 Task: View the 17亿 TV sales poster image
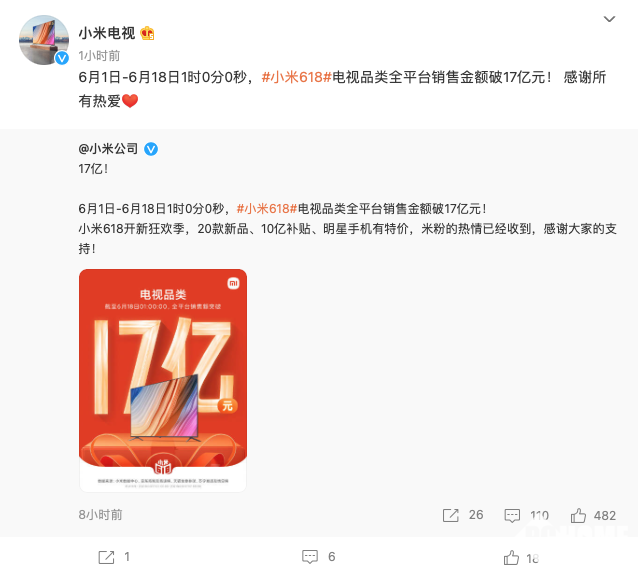pos(163,380)
